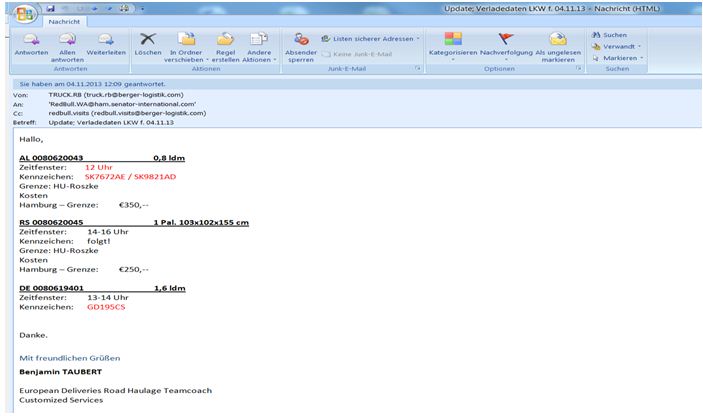The width and height of the screenshot is (703, 416).
Task: Open the Office button menu
Action: 25,14
